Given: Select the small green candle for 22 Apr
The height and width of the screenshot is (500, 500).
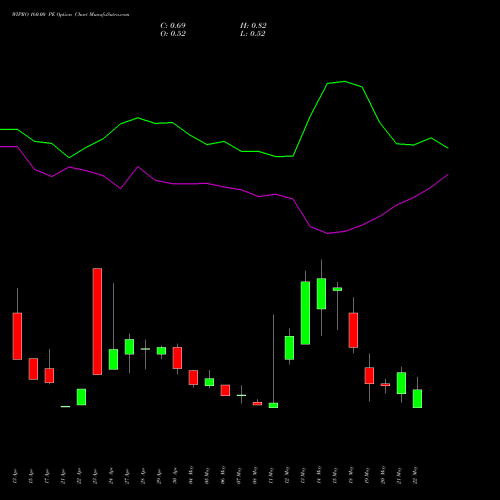Looking at the screenshot, I should [x=81, y=397].
